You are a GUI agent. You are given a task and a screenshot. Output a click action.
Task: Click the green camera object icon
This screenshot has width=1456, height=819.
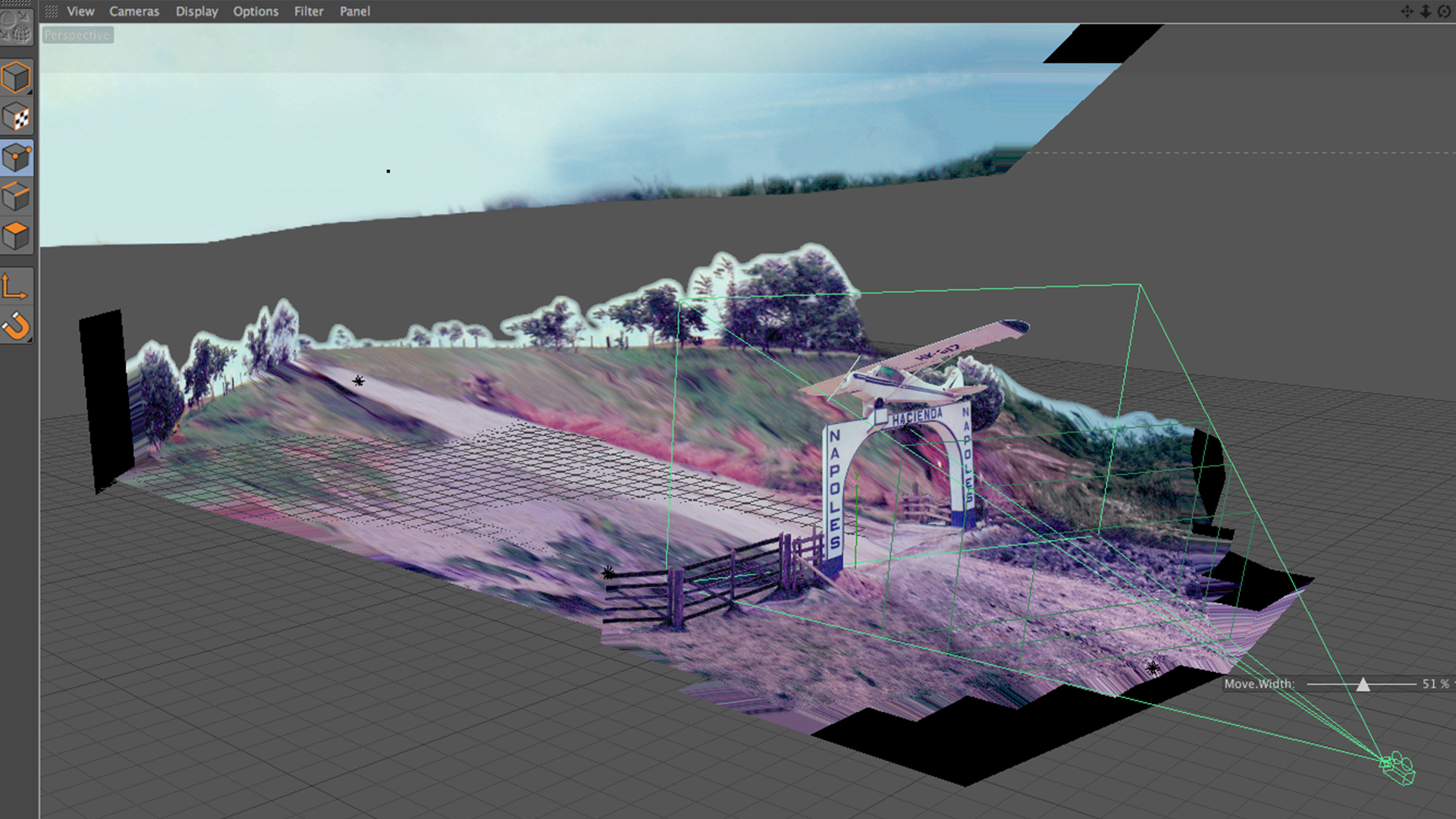coord(1398,768)
